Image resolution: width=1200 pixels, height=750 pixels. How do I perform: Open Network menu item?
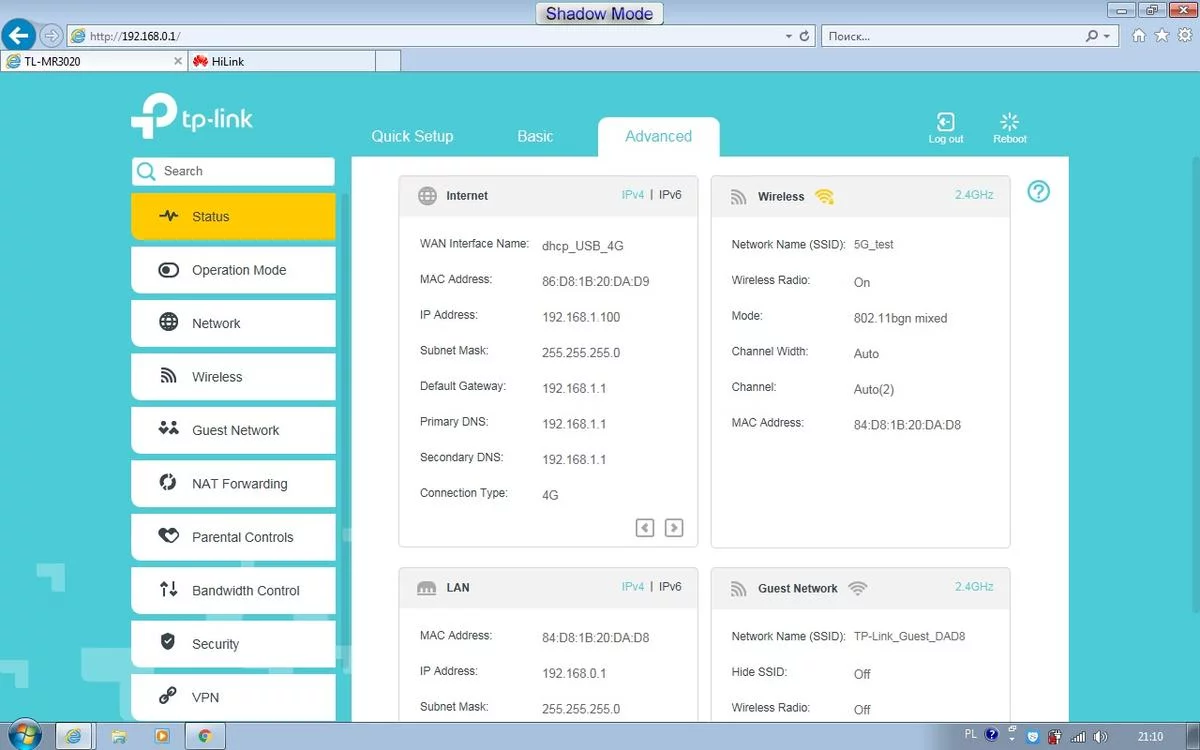click(233, 323)
